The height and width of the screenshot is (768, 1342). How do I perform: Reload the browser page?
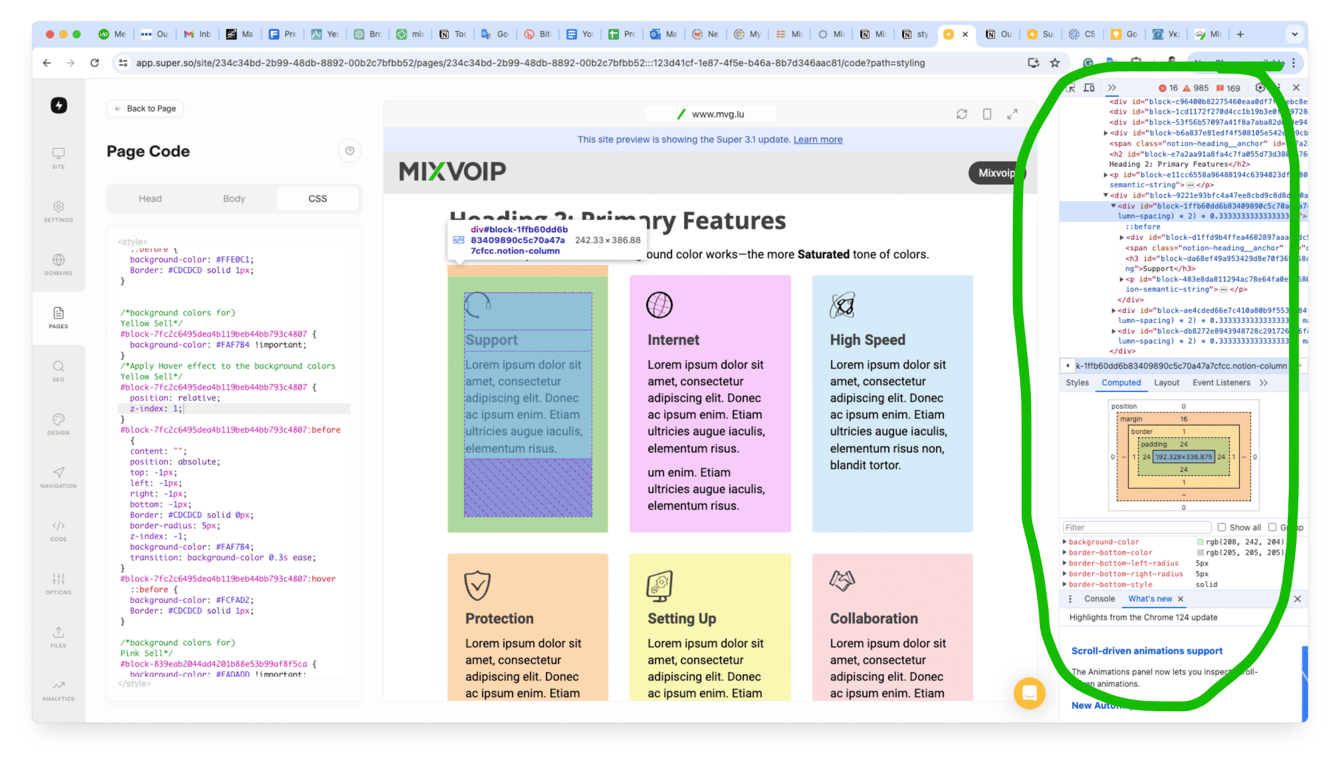click(x=95, y=63)
